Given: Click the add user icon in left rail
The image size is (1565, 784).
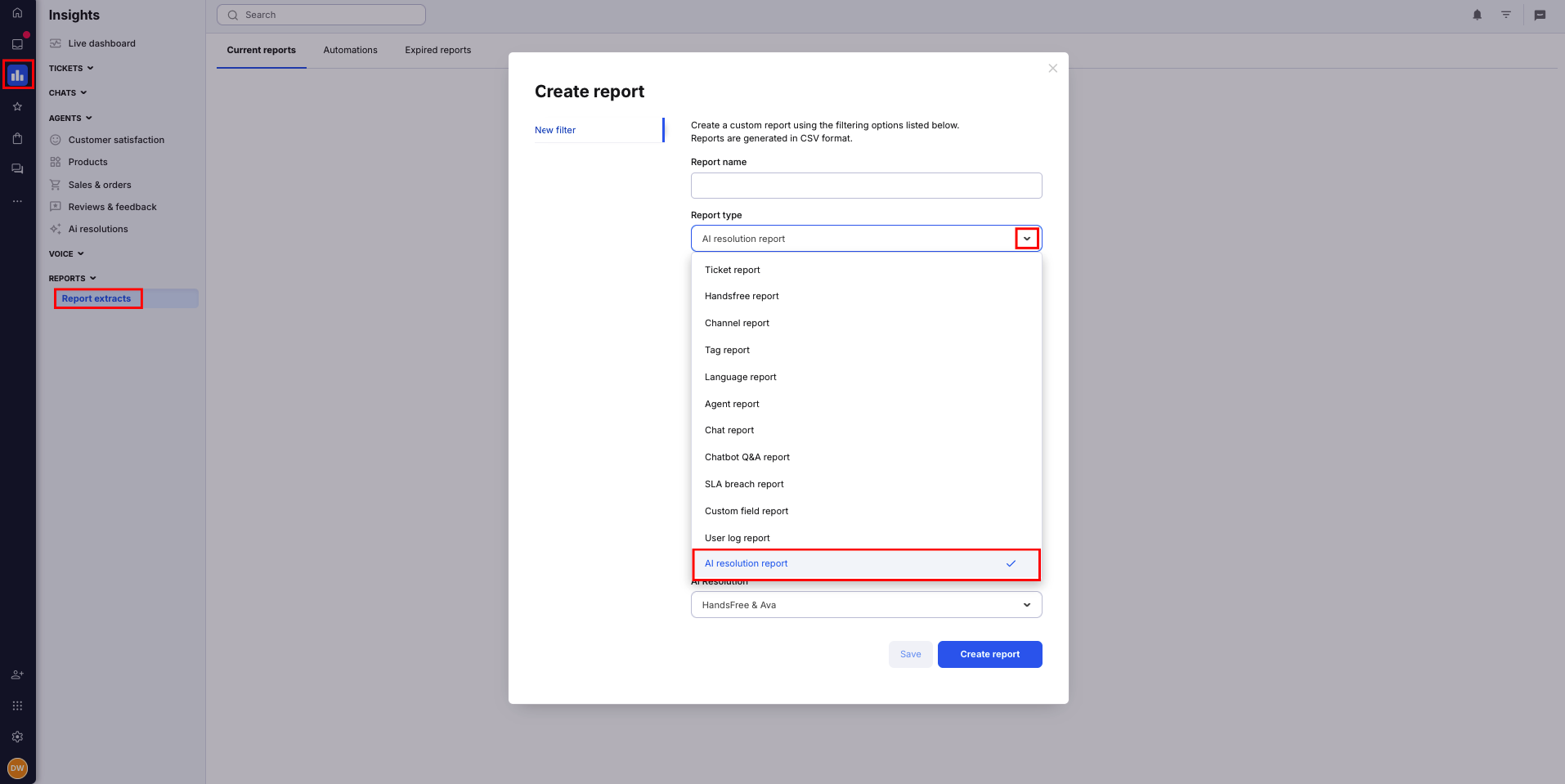Looking at the screenshot, I should point(17,674).
